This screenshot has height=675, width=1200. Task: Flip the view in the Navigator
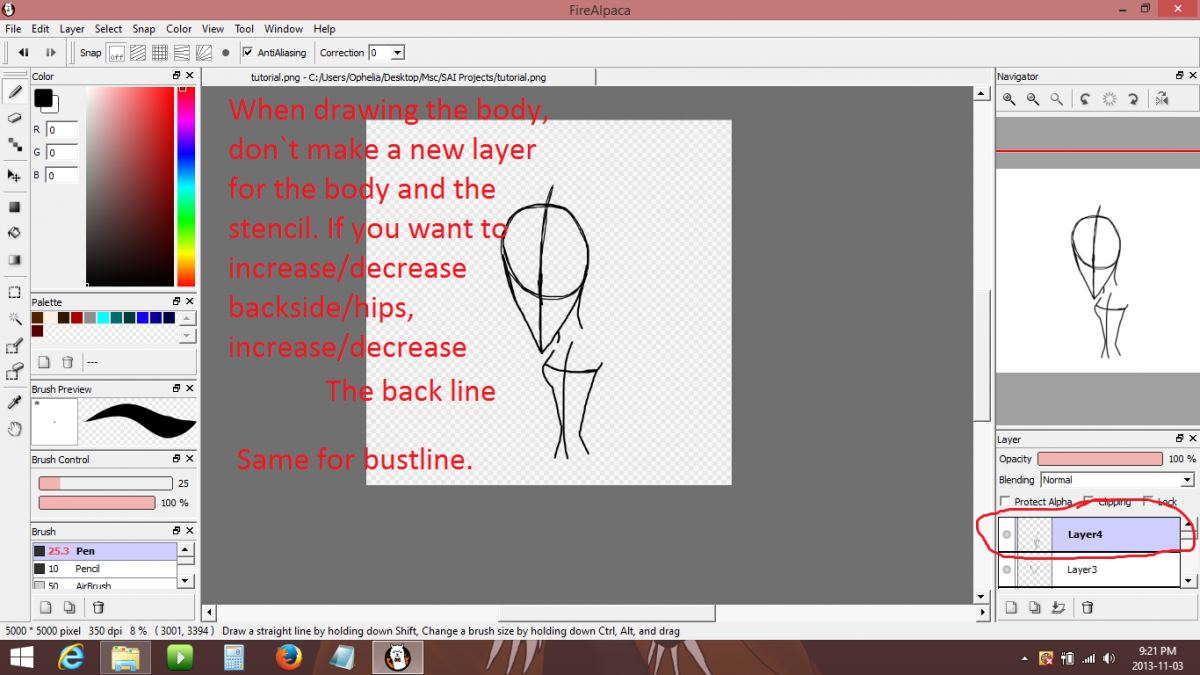(1161, 99)
